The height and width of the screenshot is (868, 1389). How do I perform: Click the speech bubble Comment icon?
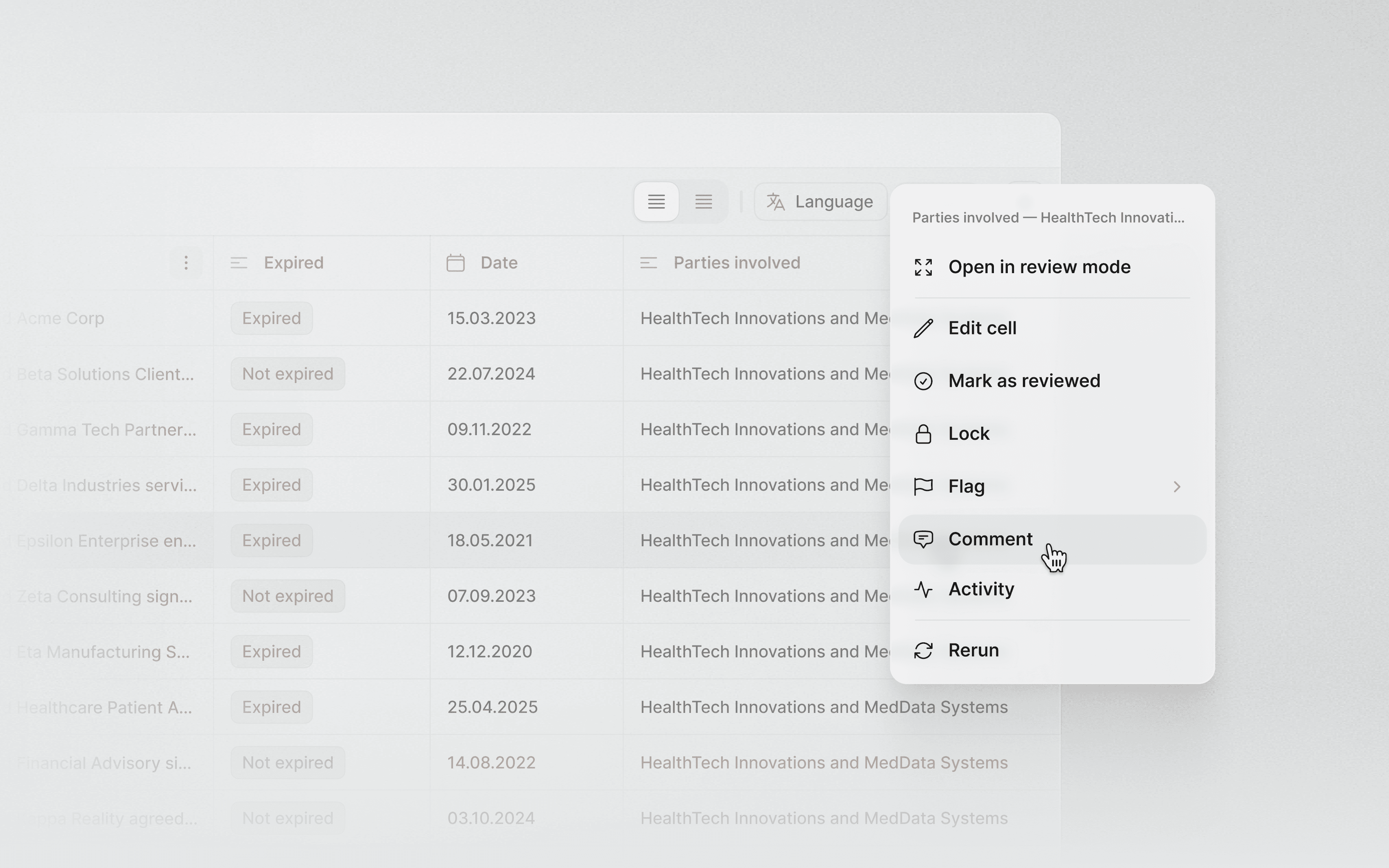click(923, 540)
